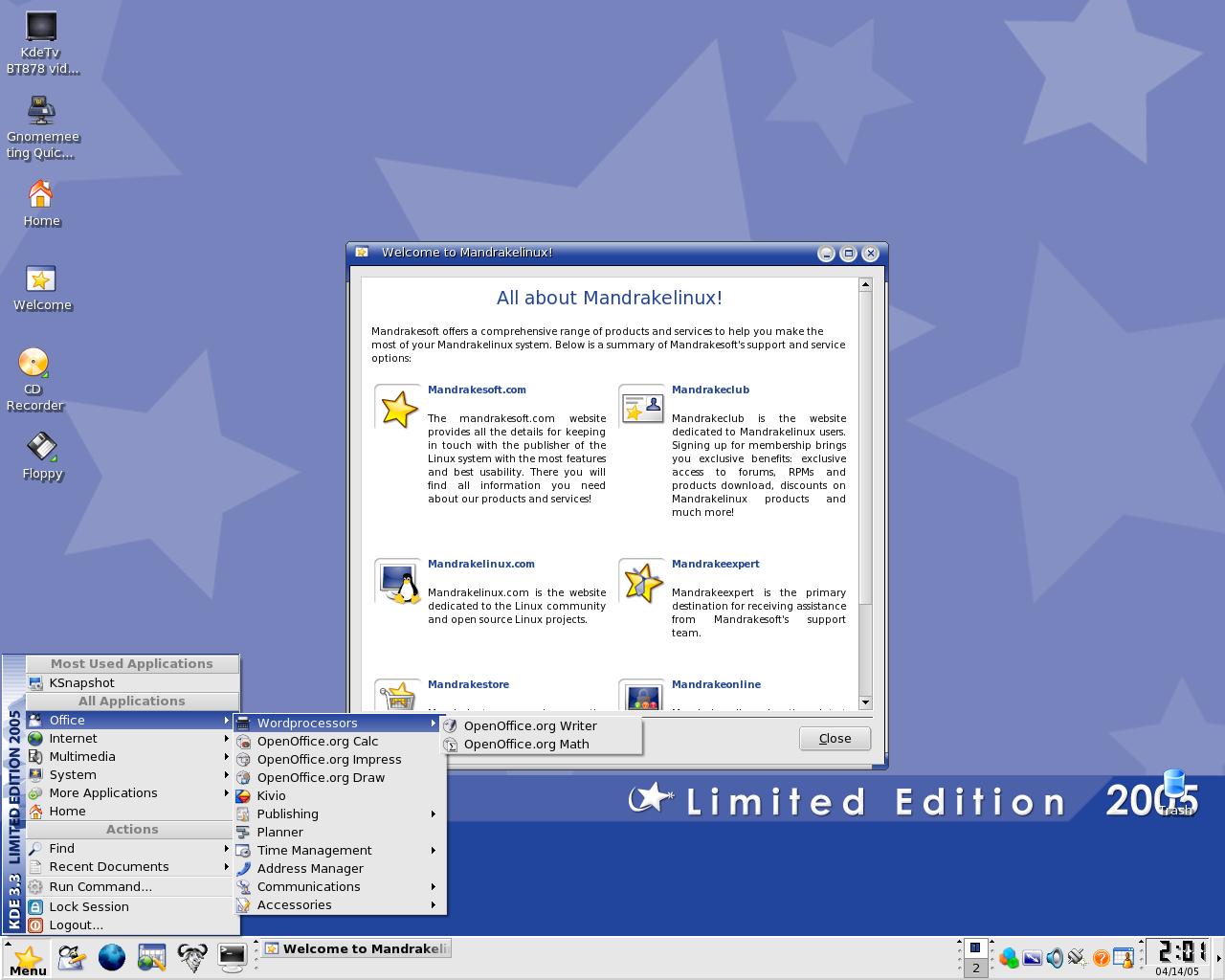Open Planner from the Office menu

[x=340, y=832]
